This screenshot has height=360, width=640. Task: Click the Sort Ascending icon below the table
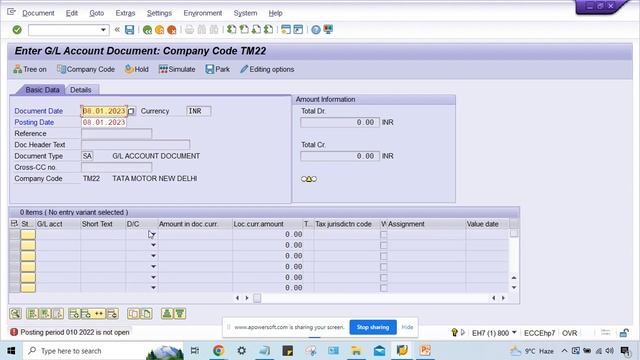coord(167,313)
